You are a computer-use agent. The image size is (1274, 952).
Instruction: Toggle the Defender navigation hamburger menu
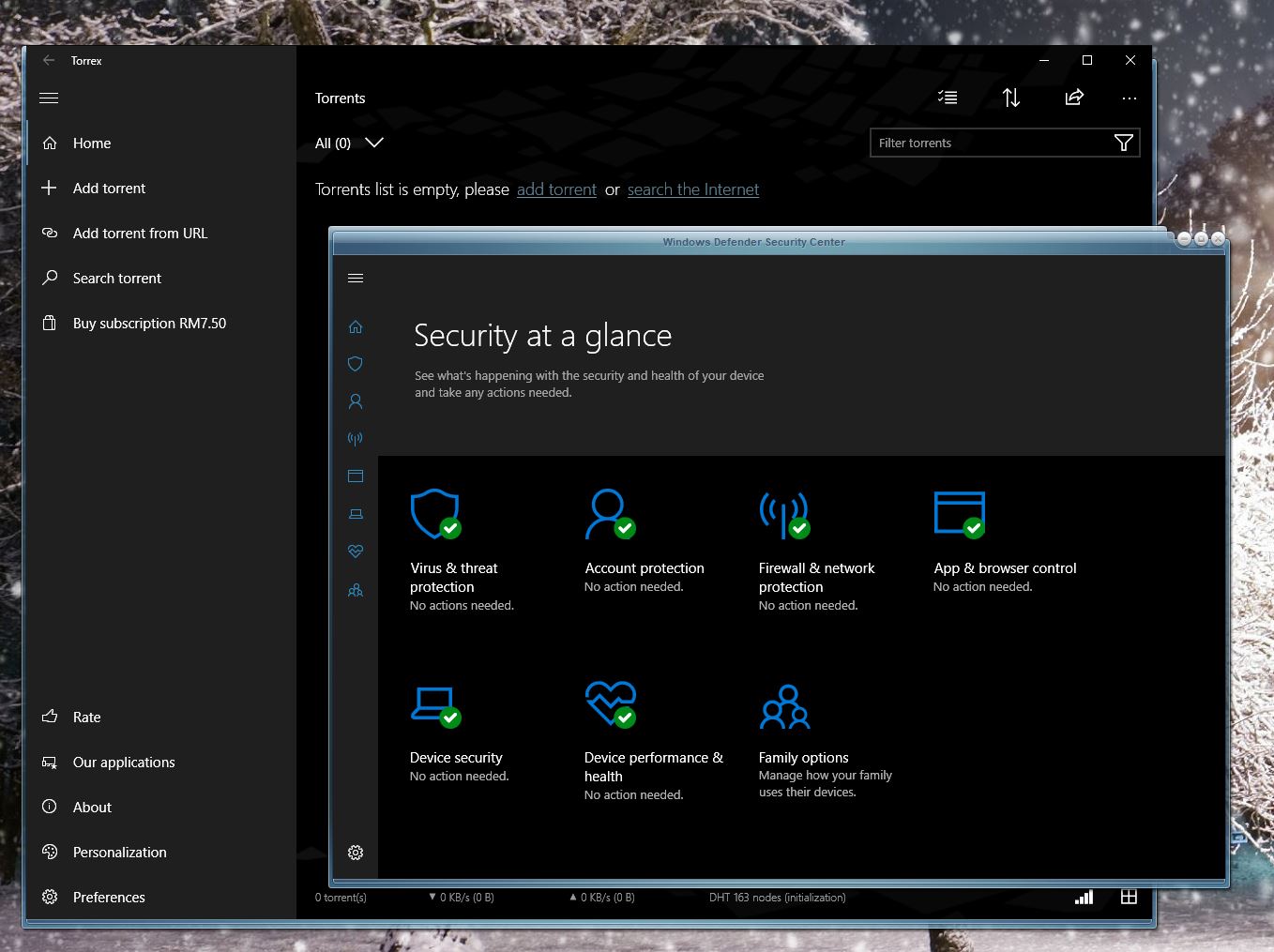point(356,279)
